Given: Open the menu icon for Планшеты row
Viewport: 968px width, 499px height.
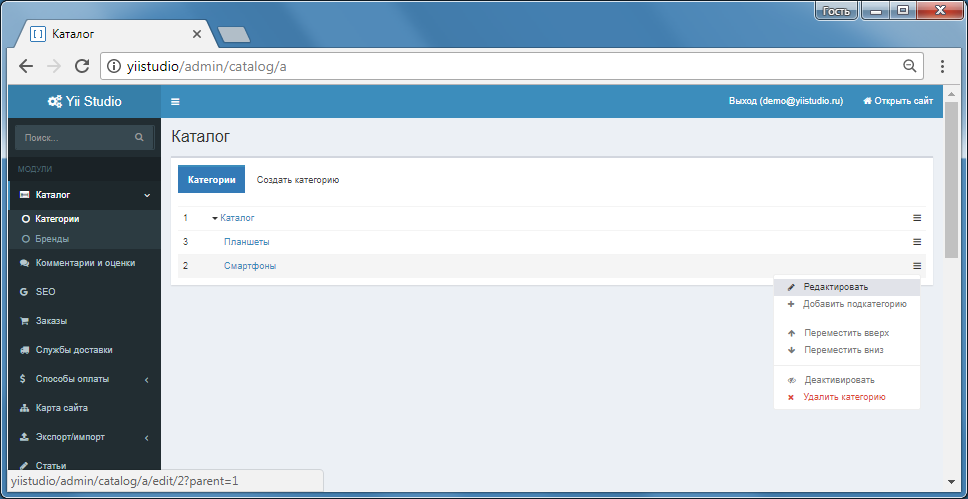Looking at the screenshot, I should tap(917, 242).
